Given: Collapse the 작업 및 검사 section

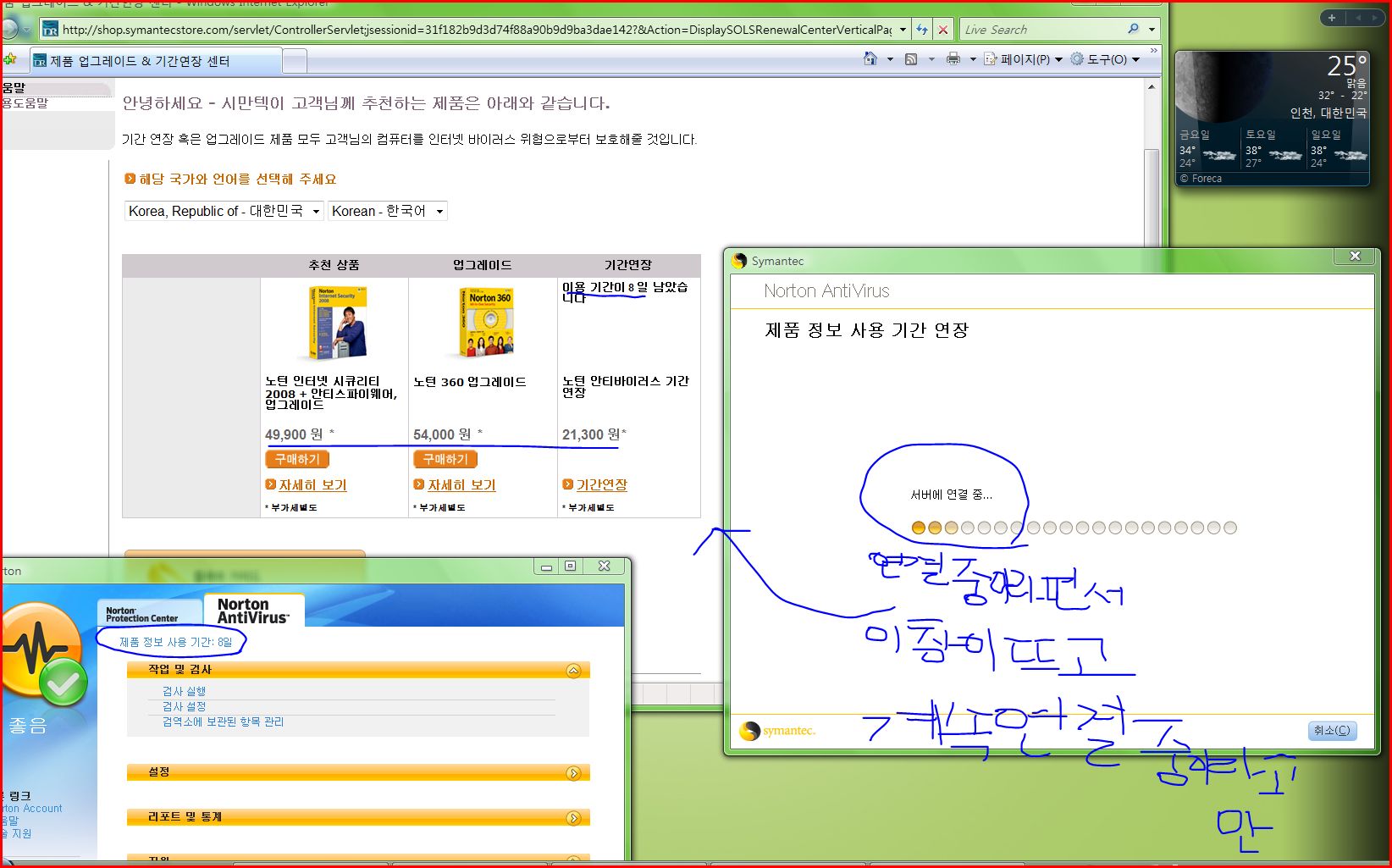Looking at the screenshot, I should coord(573,671).
